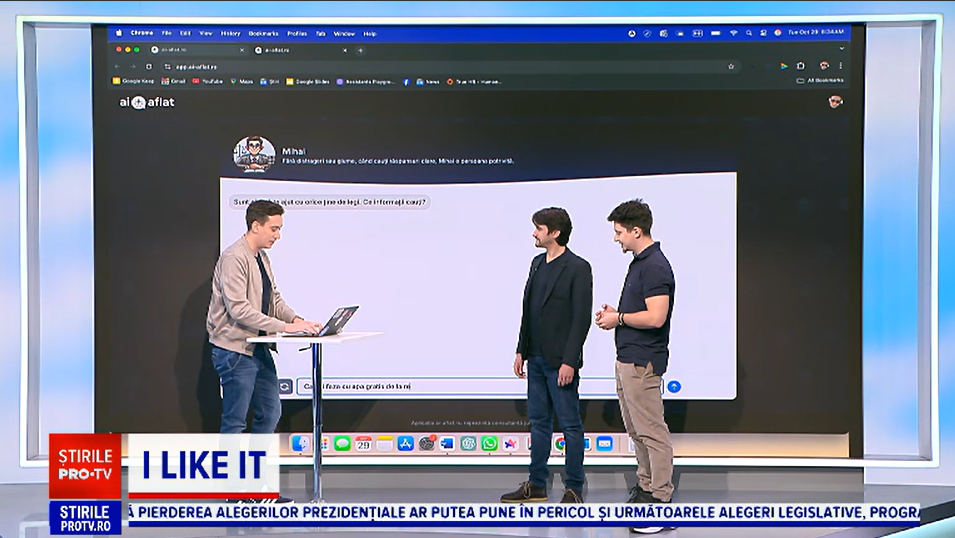Image resolution: width=955 pixels, height=538 pixels.
Task: Close the first ai-aflat.ro tab
Action: [x=242, y=50]
